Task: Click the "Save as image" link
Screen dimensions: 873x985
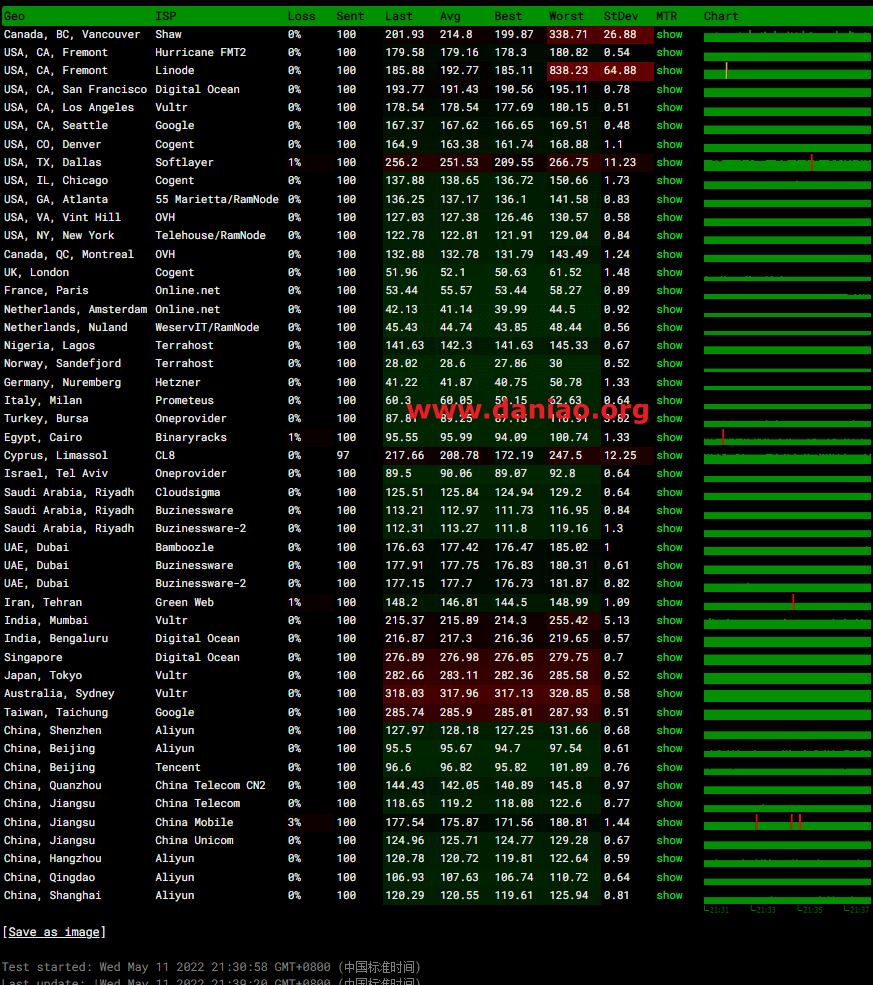Action: 55,932
